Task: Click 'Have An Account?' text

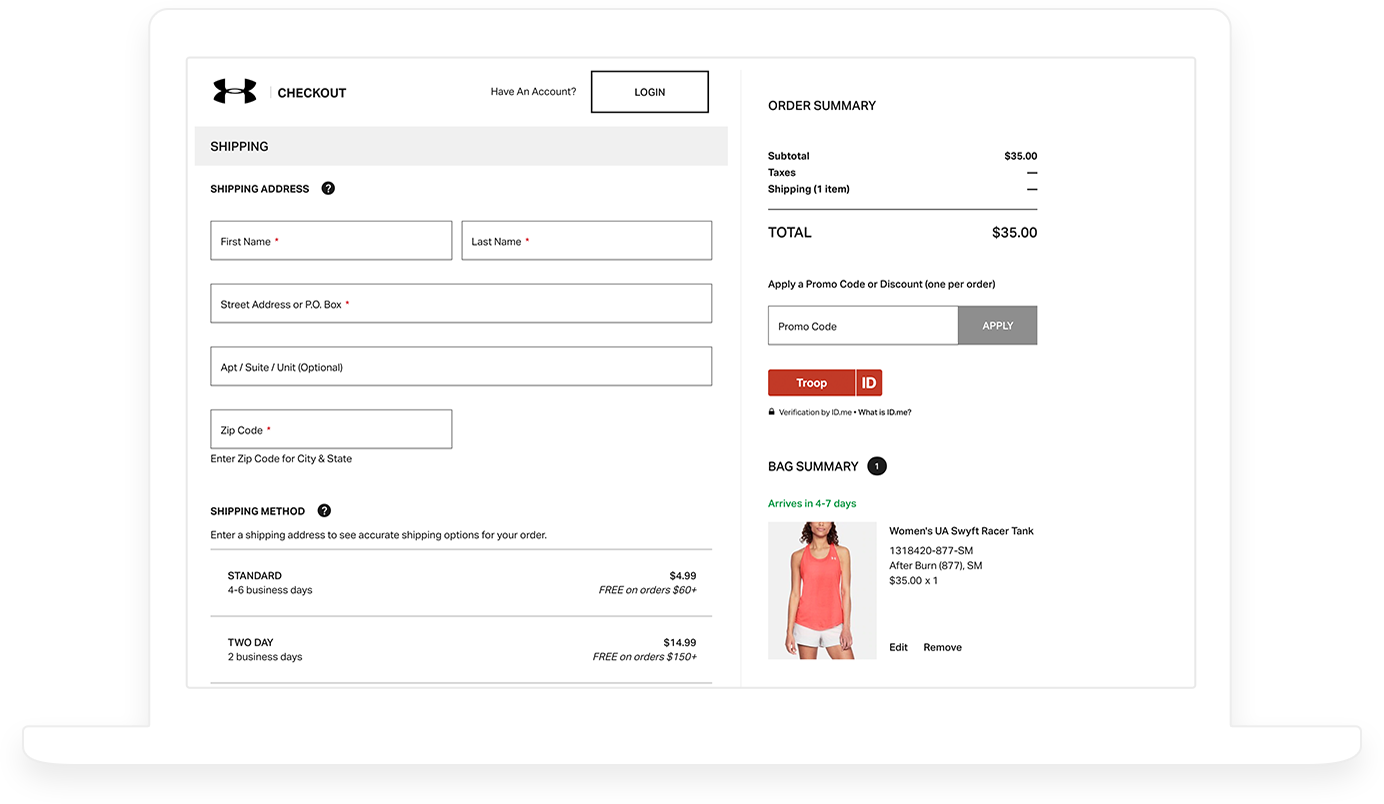Action: 533,92
